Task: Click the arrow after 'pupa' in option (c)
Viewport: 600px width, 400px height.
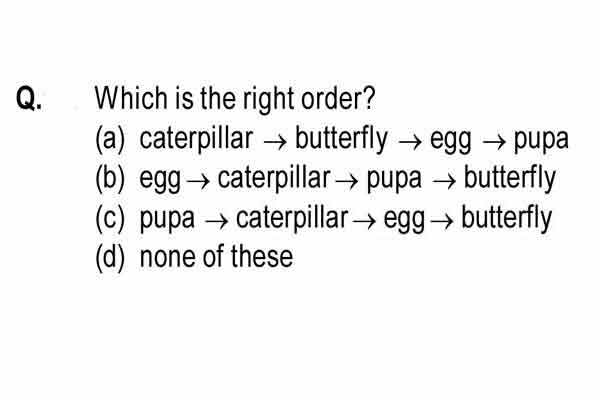Action: 217,222
